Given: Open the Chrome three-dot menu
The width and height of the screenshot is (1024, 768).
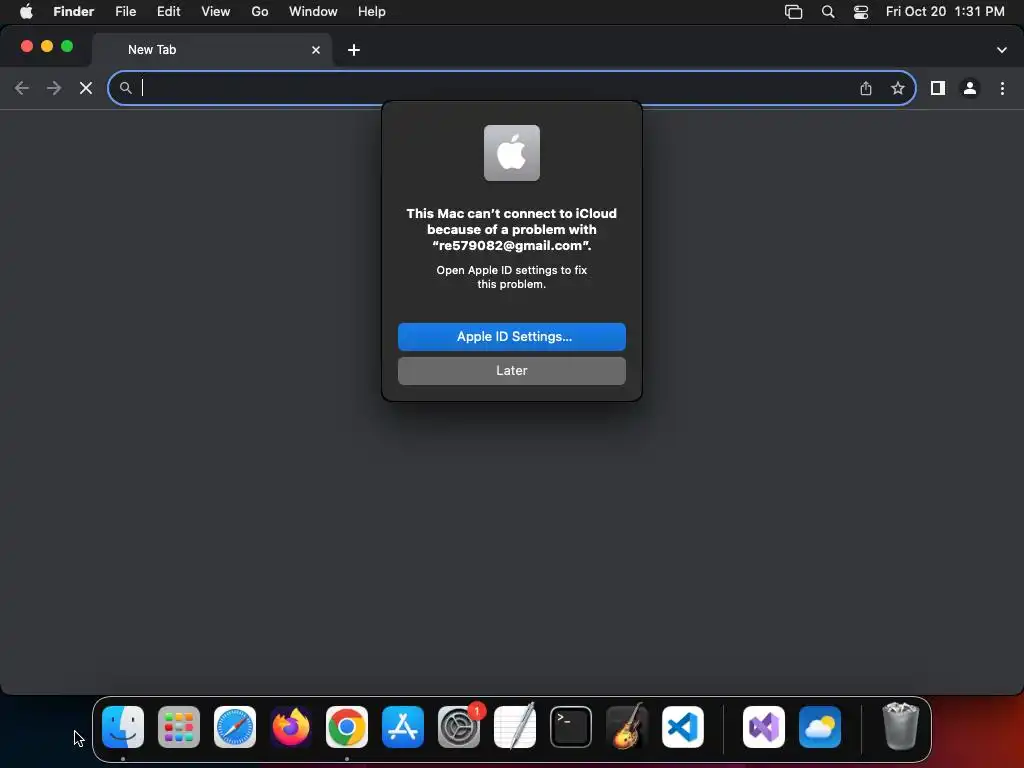Looking at the screenshot, I should click(1002, 88).
